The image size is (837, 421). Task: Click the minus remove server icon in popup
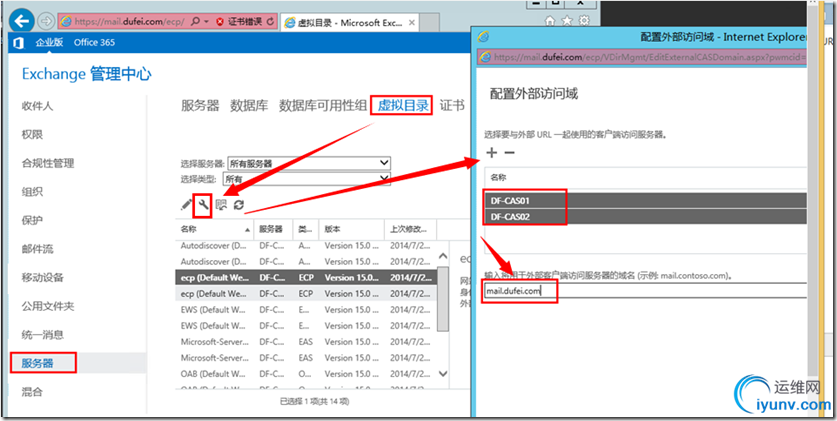pyautogui.click(x=509, y=153)
